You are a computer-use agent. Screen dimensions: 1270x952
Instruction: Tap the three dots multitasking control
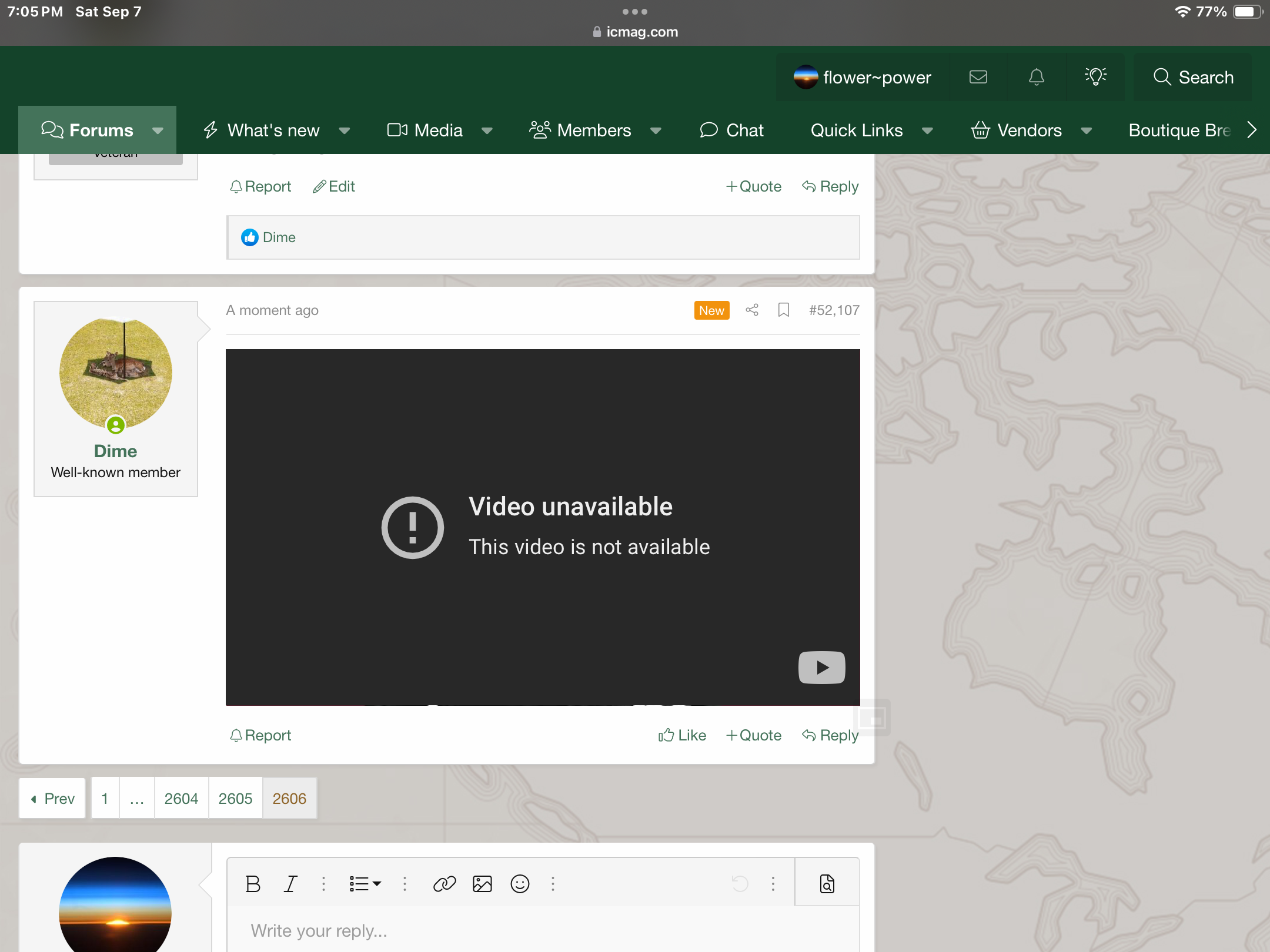coord(635,11)
